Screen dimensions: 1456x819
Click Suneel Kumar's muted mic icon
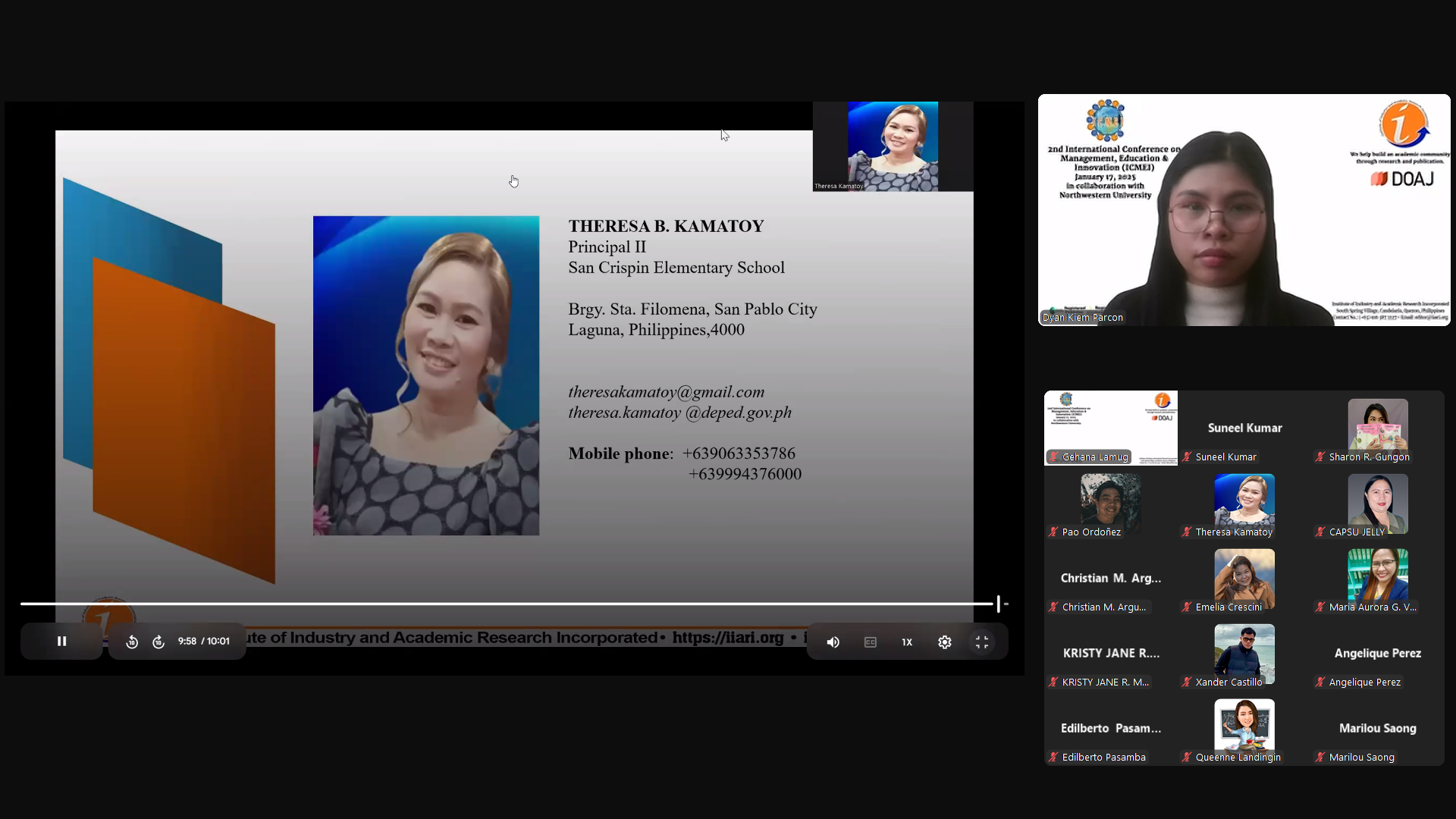(1187, 457)
